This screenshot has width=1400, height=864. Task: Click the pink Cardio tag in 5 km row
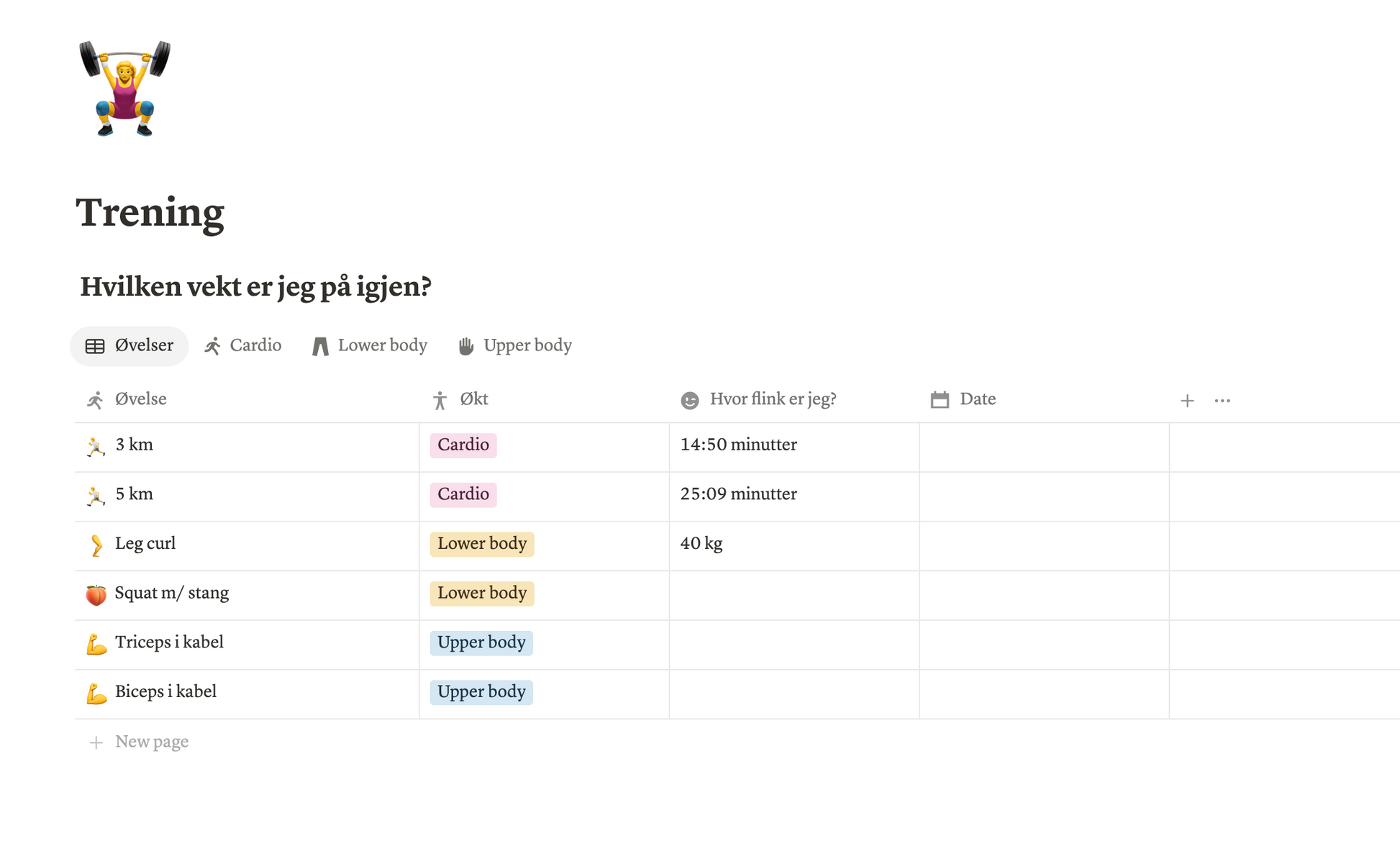[463, 494]
